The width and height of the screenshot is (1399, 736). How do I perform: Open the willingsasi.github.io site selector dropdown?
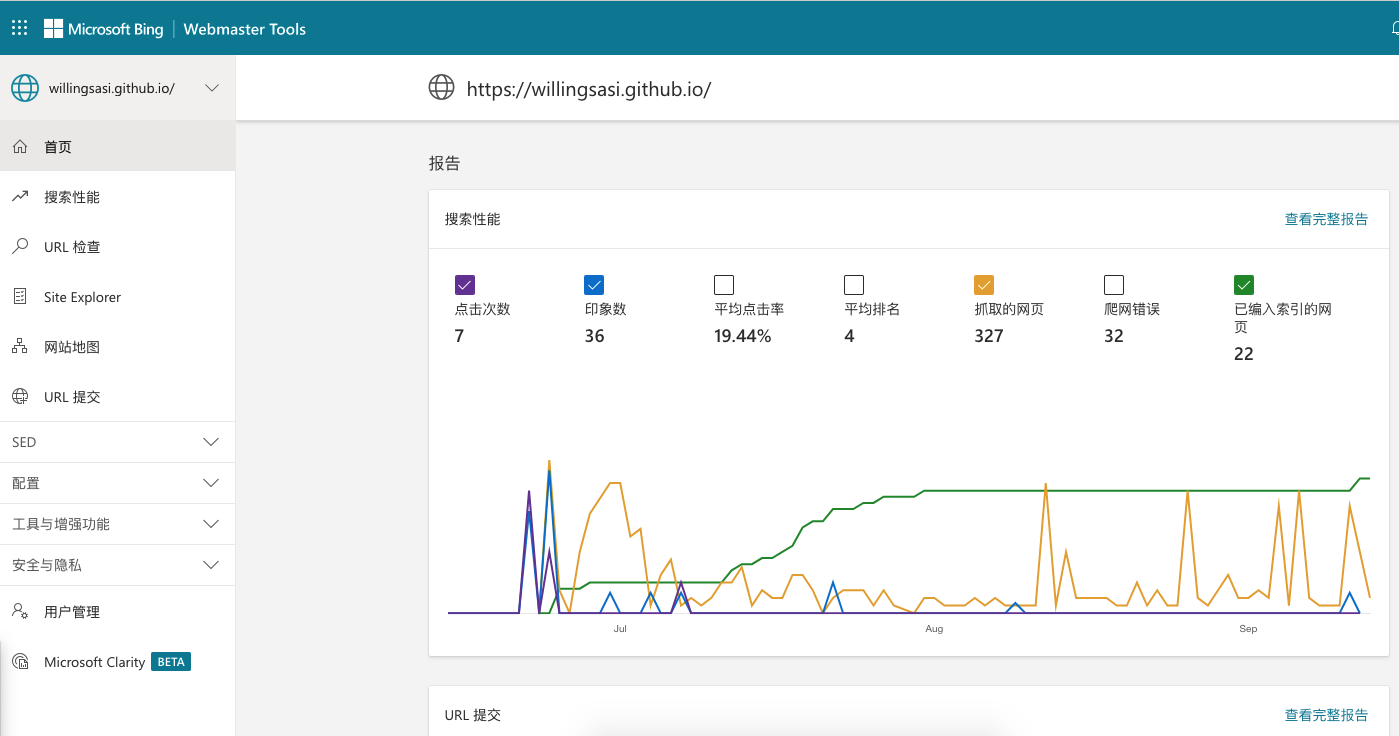pyautogui.click(x=212, y=88)
